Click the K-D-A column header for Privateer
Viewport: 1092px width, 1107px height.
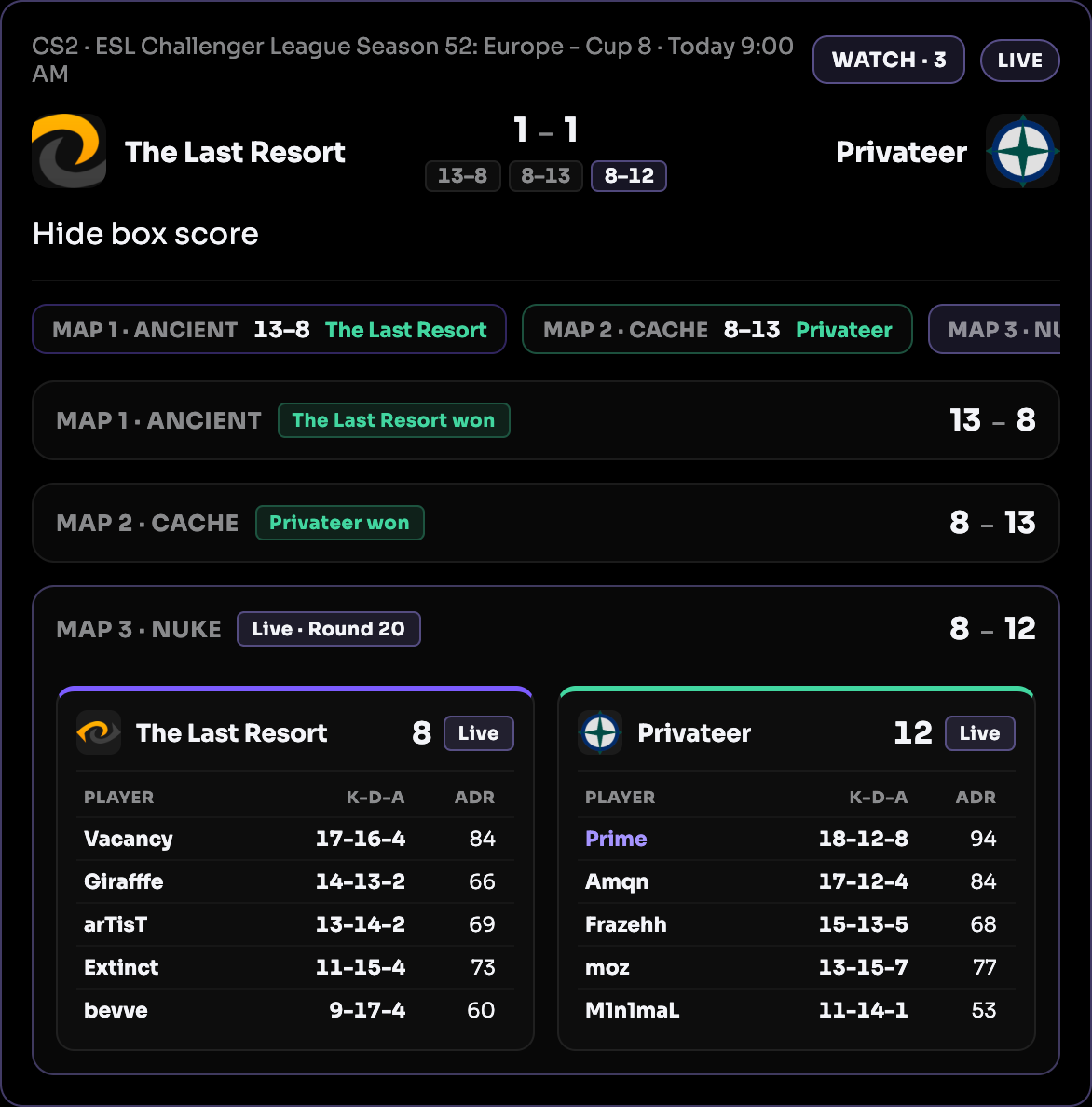tap(878, 797)
